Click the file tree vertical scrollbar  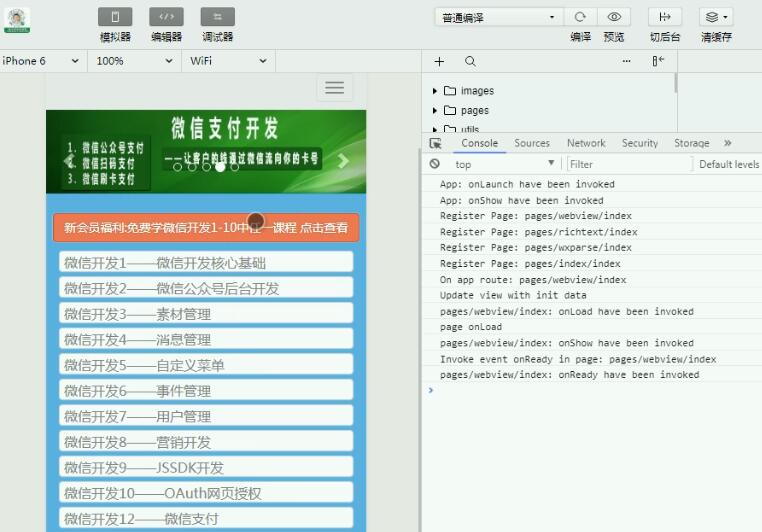675,83
